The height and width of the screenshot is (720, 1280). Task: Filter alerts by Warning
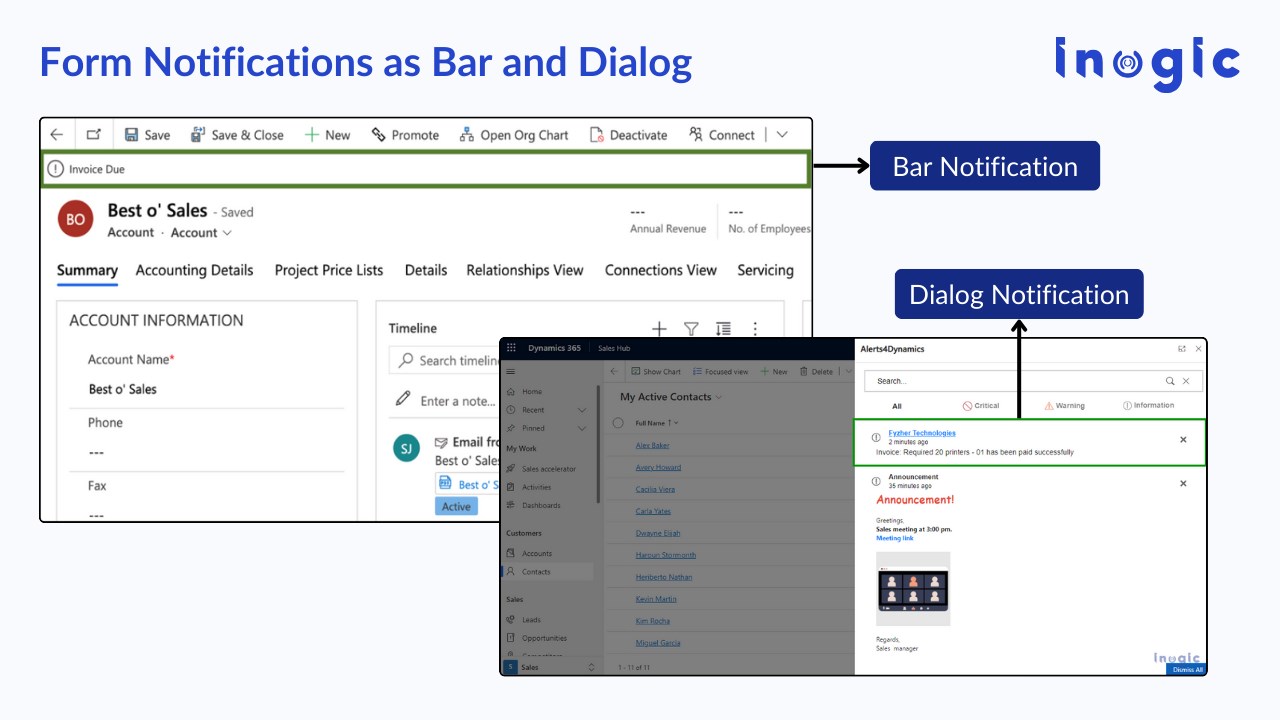1064,406
